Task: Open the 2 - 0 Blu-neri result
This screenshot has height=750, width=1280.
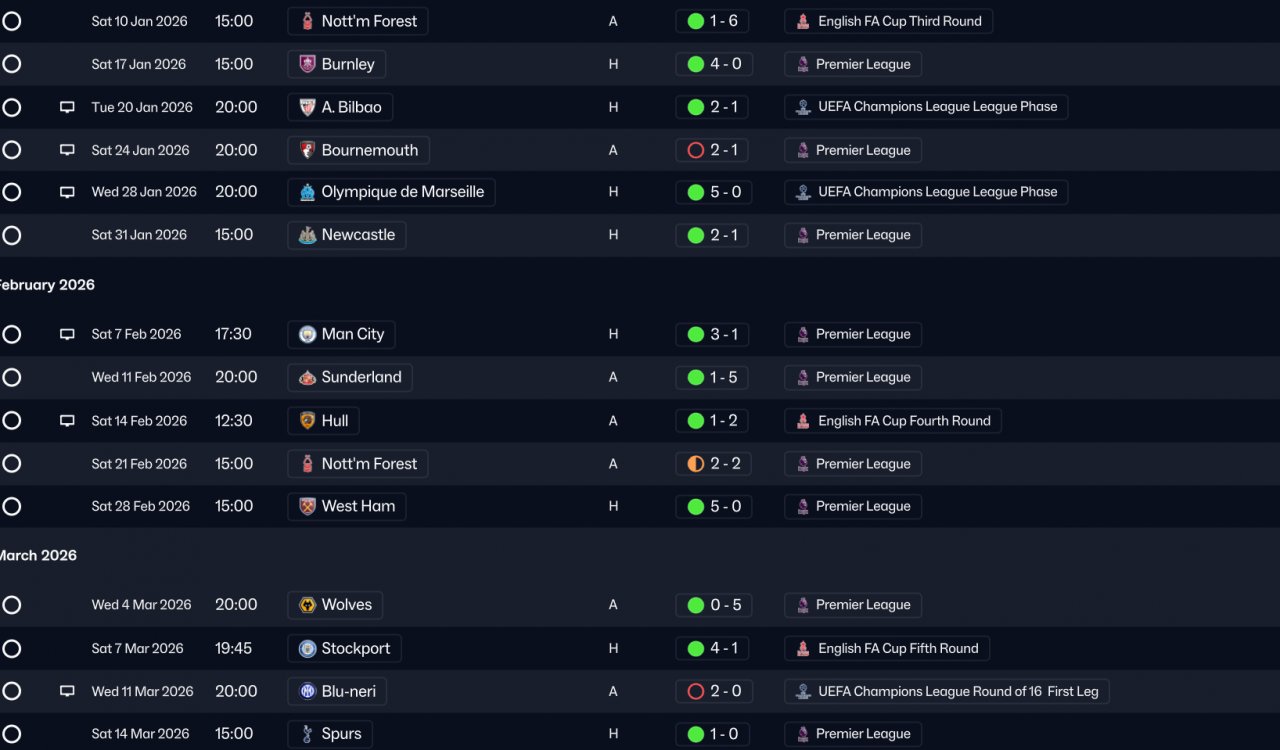Action: coord(714,691)
